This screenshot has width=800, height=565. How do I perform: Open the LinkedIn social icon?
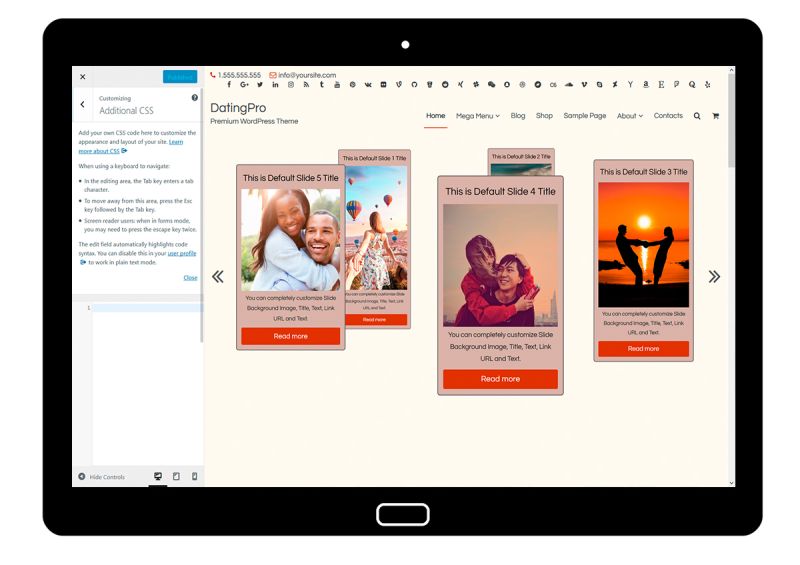276,85
